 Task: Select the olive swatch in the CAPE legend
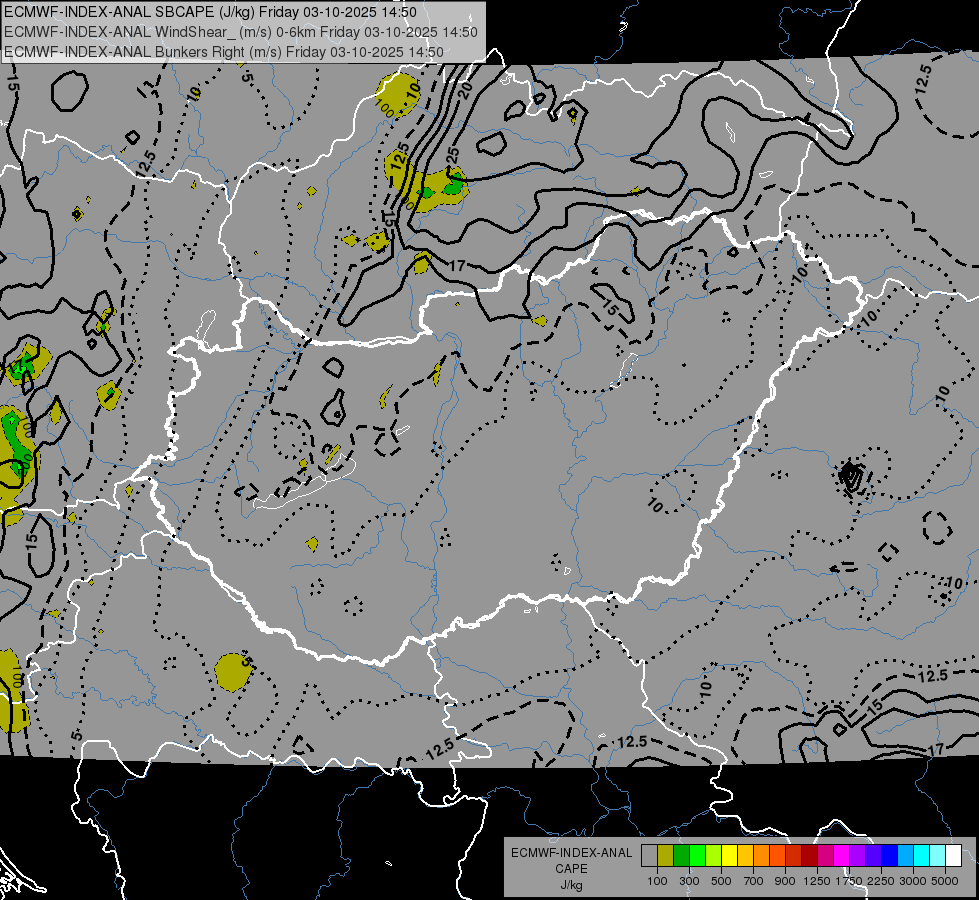pyautogui.click(x=666, y=855)
